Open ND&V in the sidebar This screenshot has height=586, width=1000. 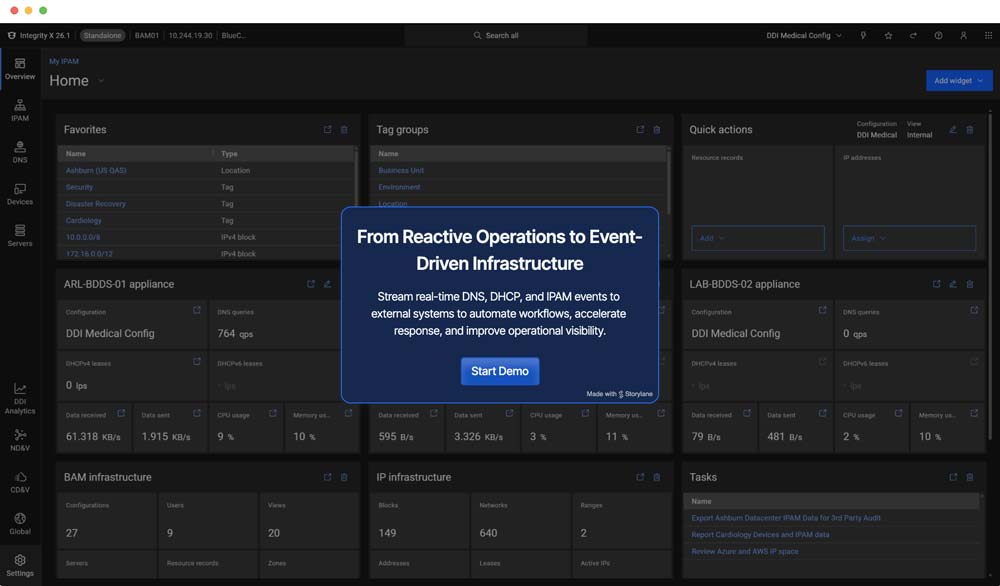tap(20, 440)
